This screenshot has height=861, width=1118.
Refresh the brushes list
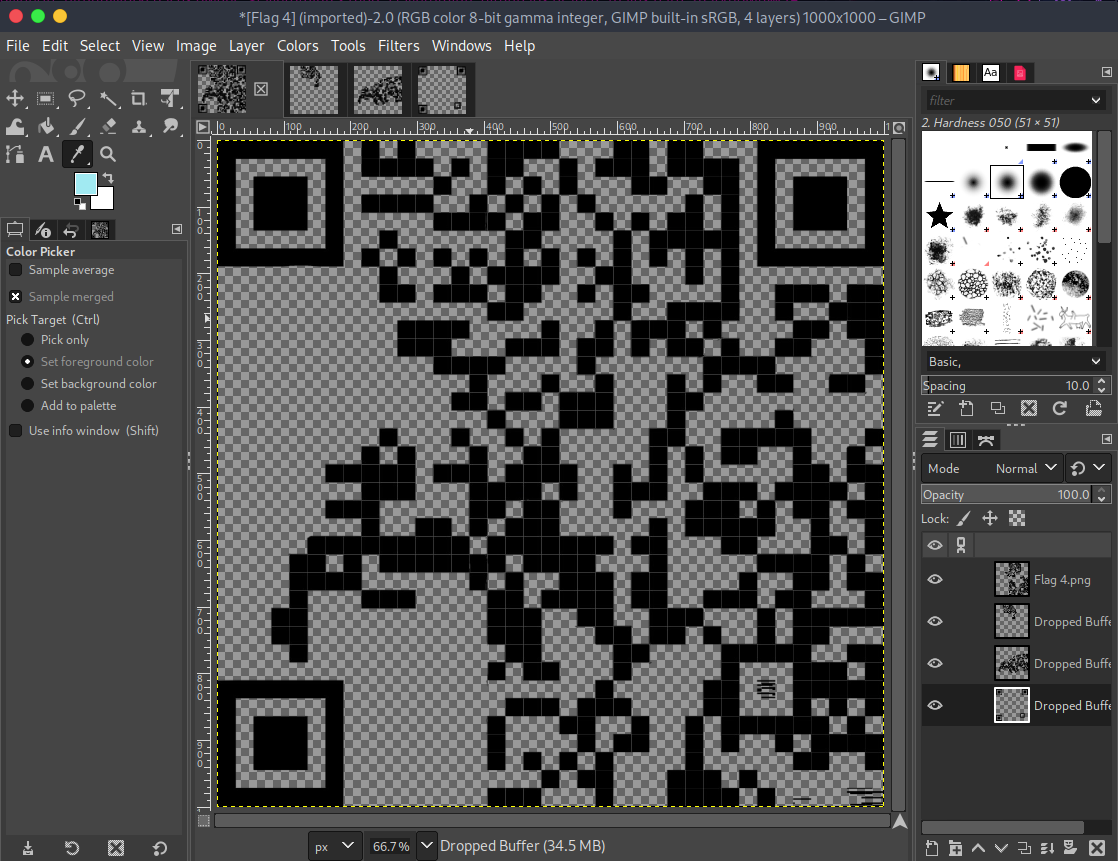click(1060, 408)
